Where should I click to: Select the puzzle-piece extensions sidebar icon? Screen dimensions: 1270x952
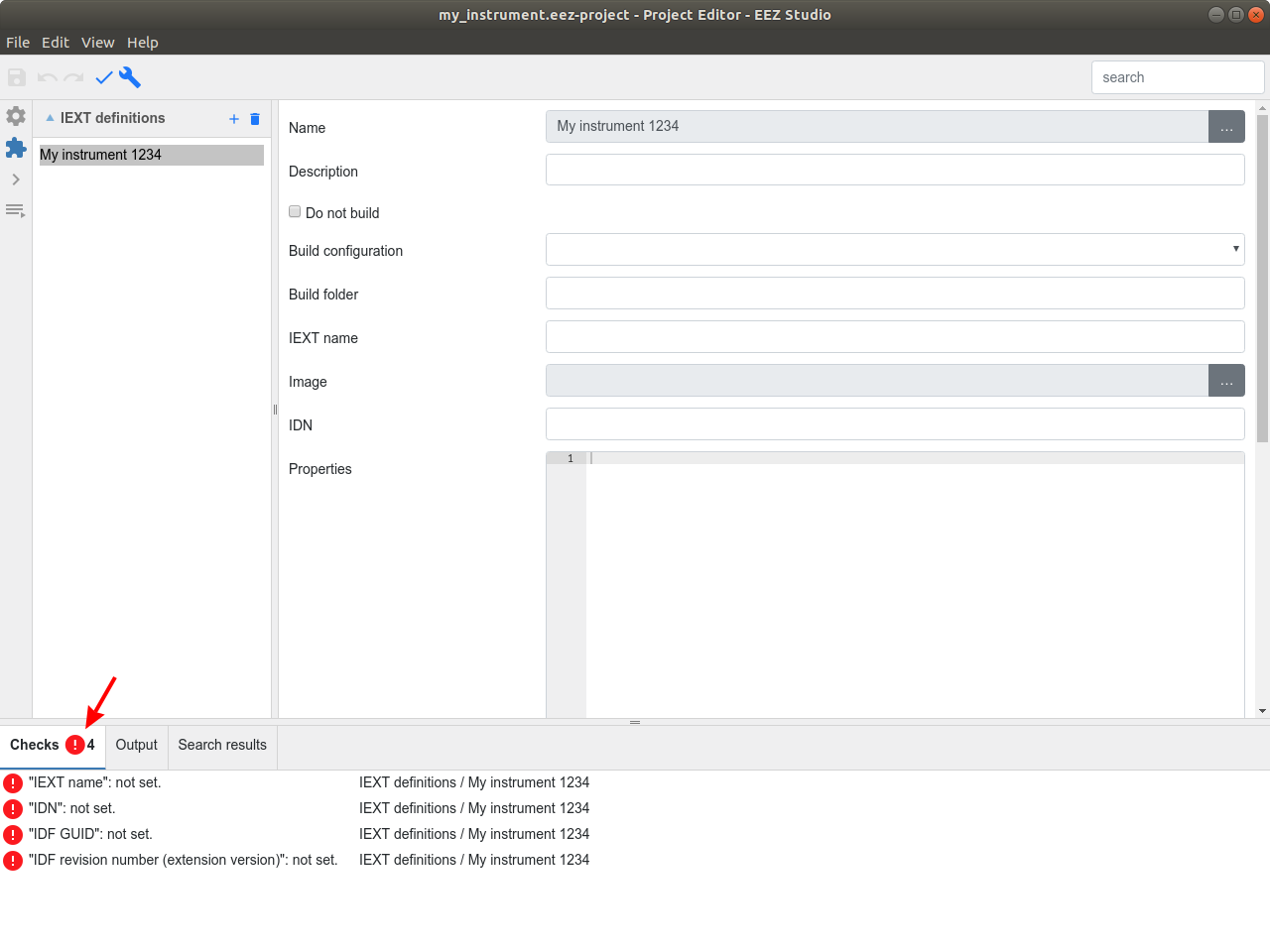coord(16,148)
